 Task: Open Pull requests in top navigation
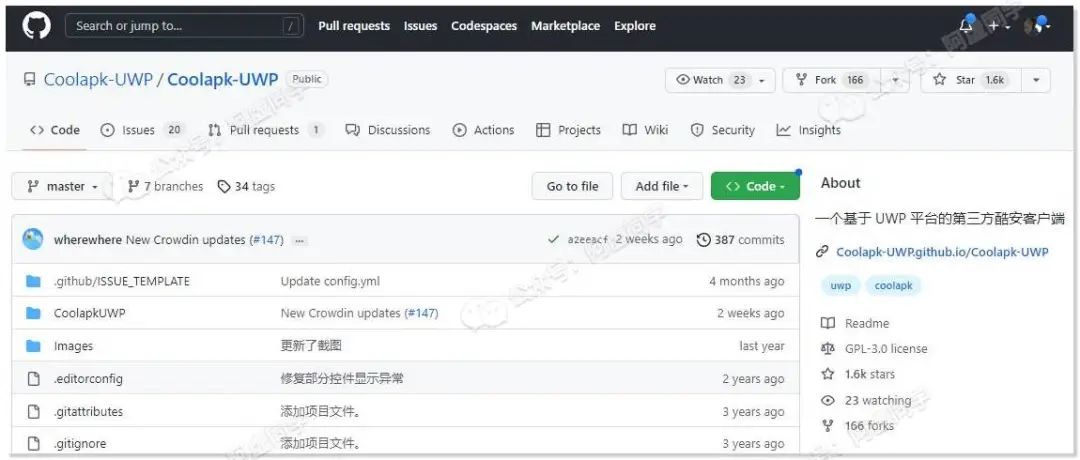(354, 26)
